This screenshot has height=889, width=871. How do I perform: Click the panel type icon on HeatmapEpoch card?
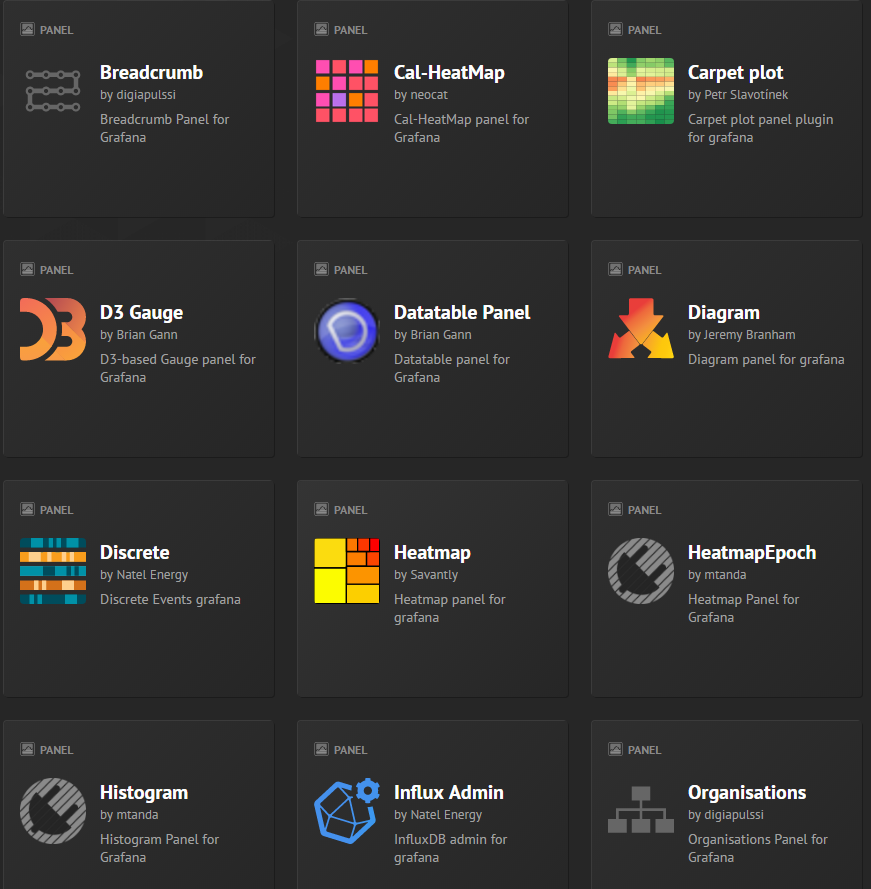point(615,509)
